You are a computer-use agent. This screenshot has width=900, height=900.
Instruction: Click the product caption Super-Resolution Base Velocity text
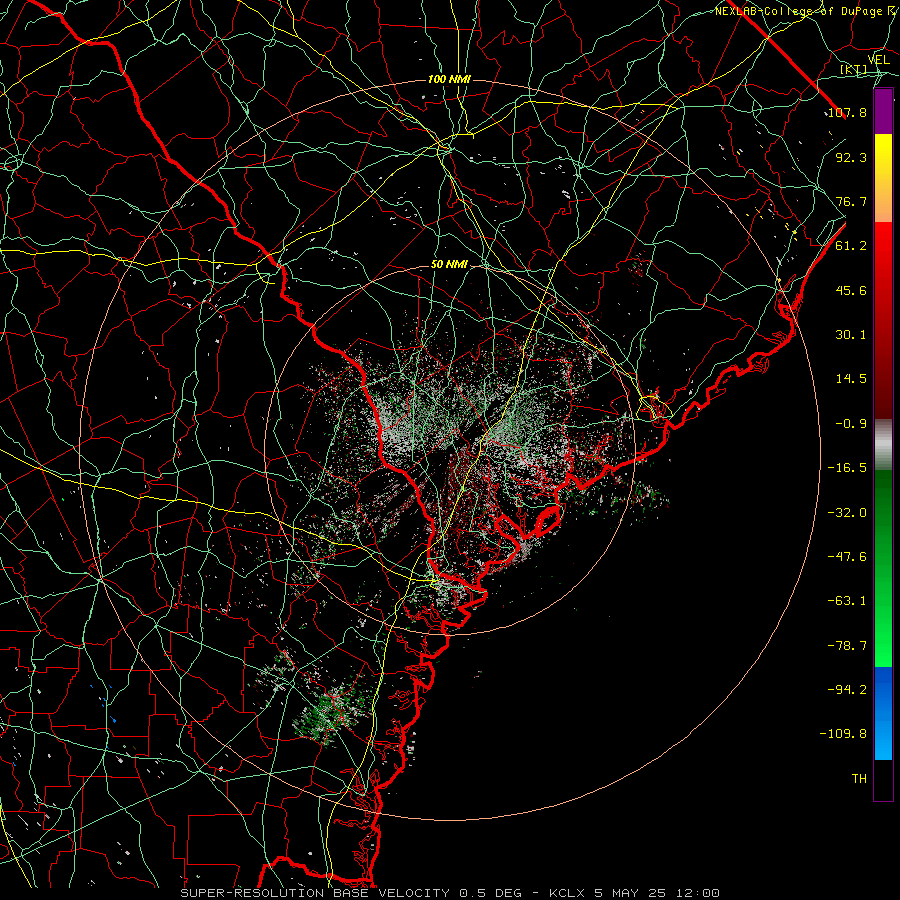point(317,893)
